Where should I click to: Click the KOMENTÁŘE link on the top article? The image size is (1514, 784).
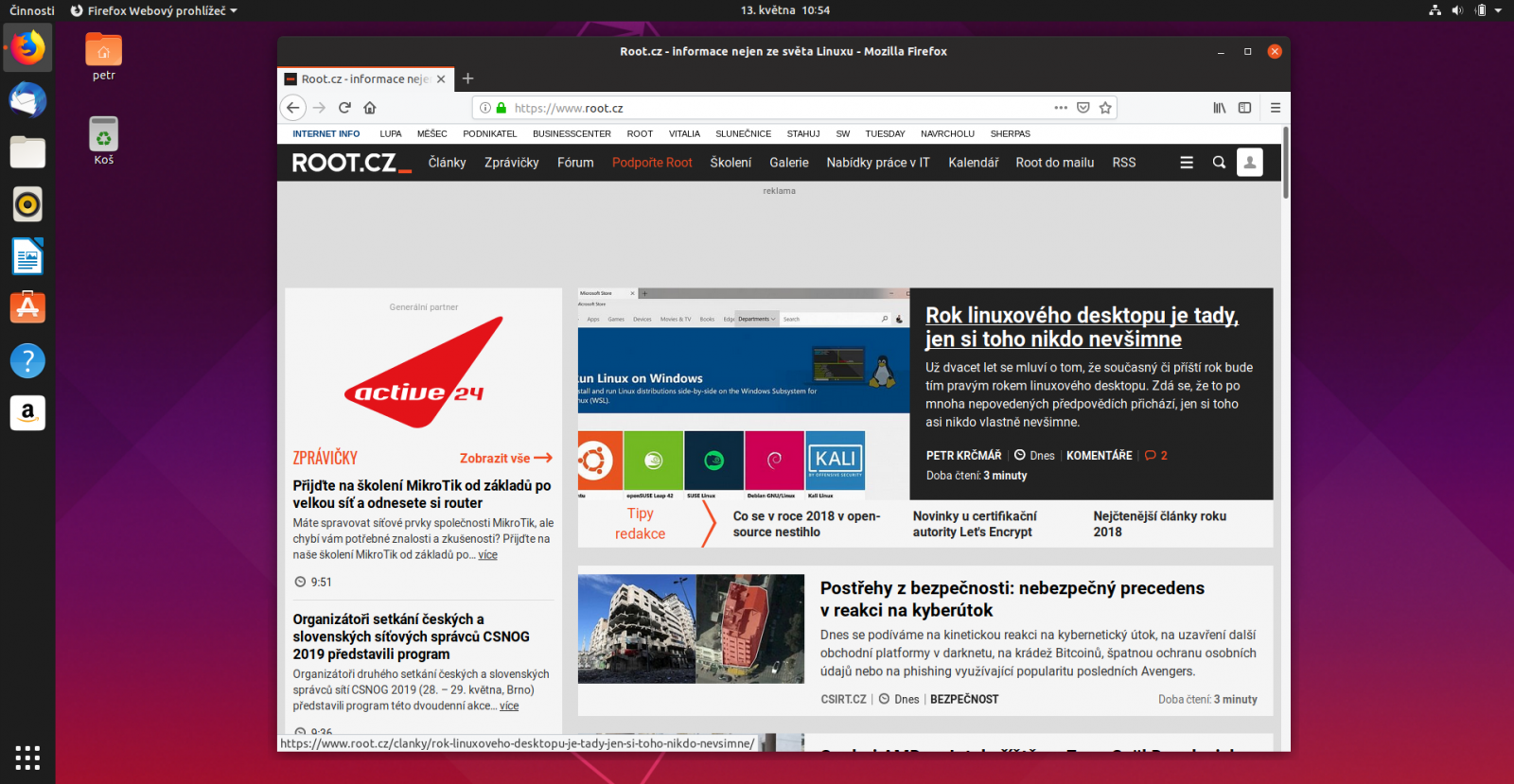(x=1100, y=456)
